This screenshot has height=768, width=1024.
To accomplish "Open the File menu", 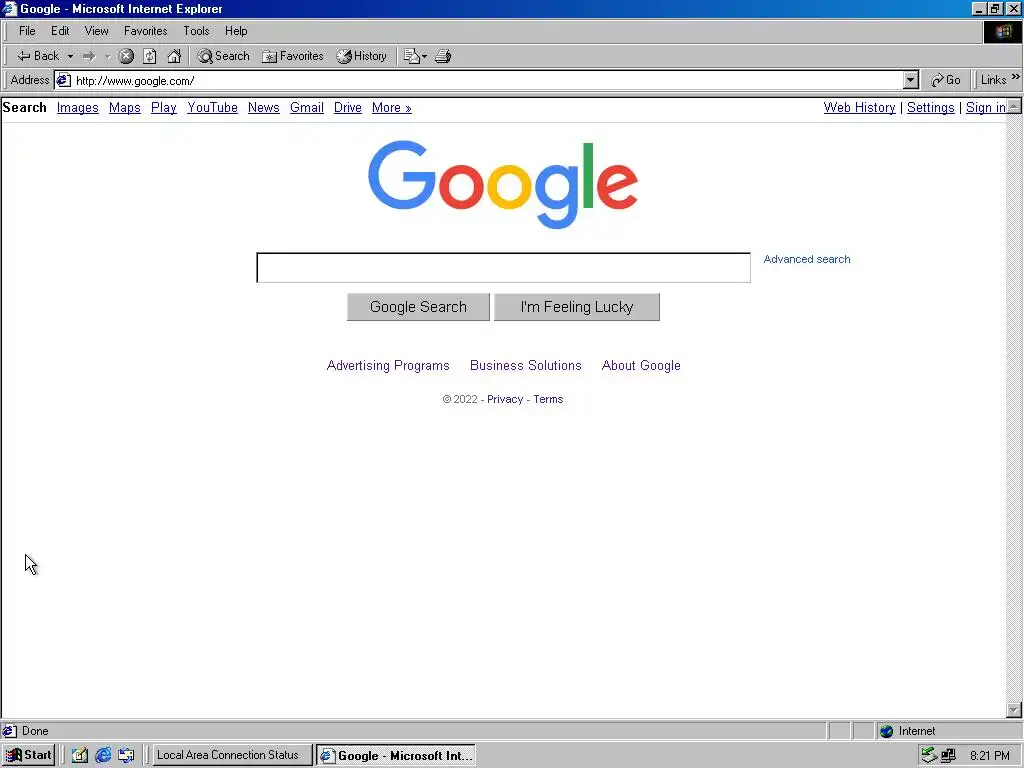I will (27, 31).
